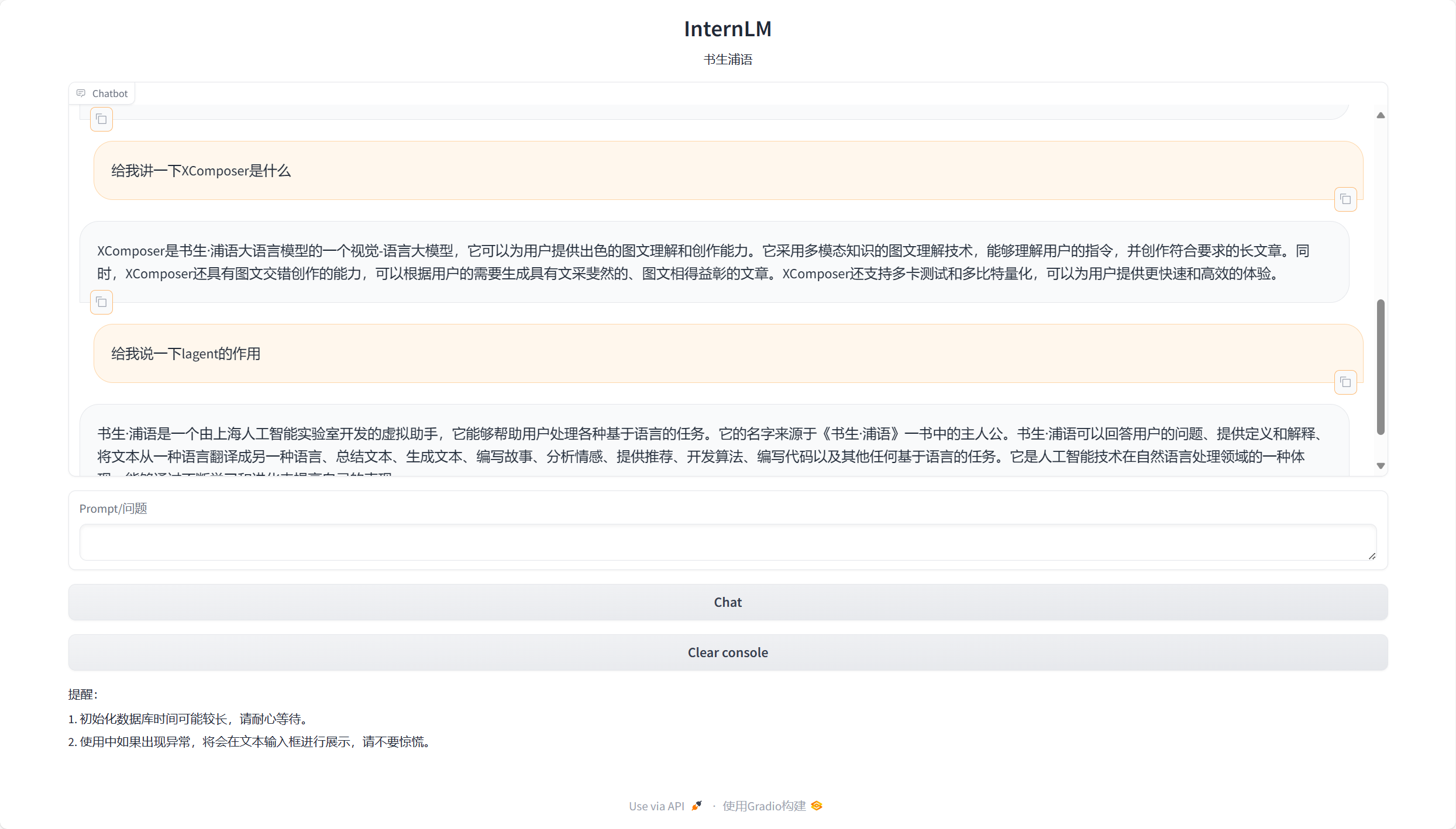
Task: Focus the Prompt/问题 input box
Action: [x=727, y=542]
